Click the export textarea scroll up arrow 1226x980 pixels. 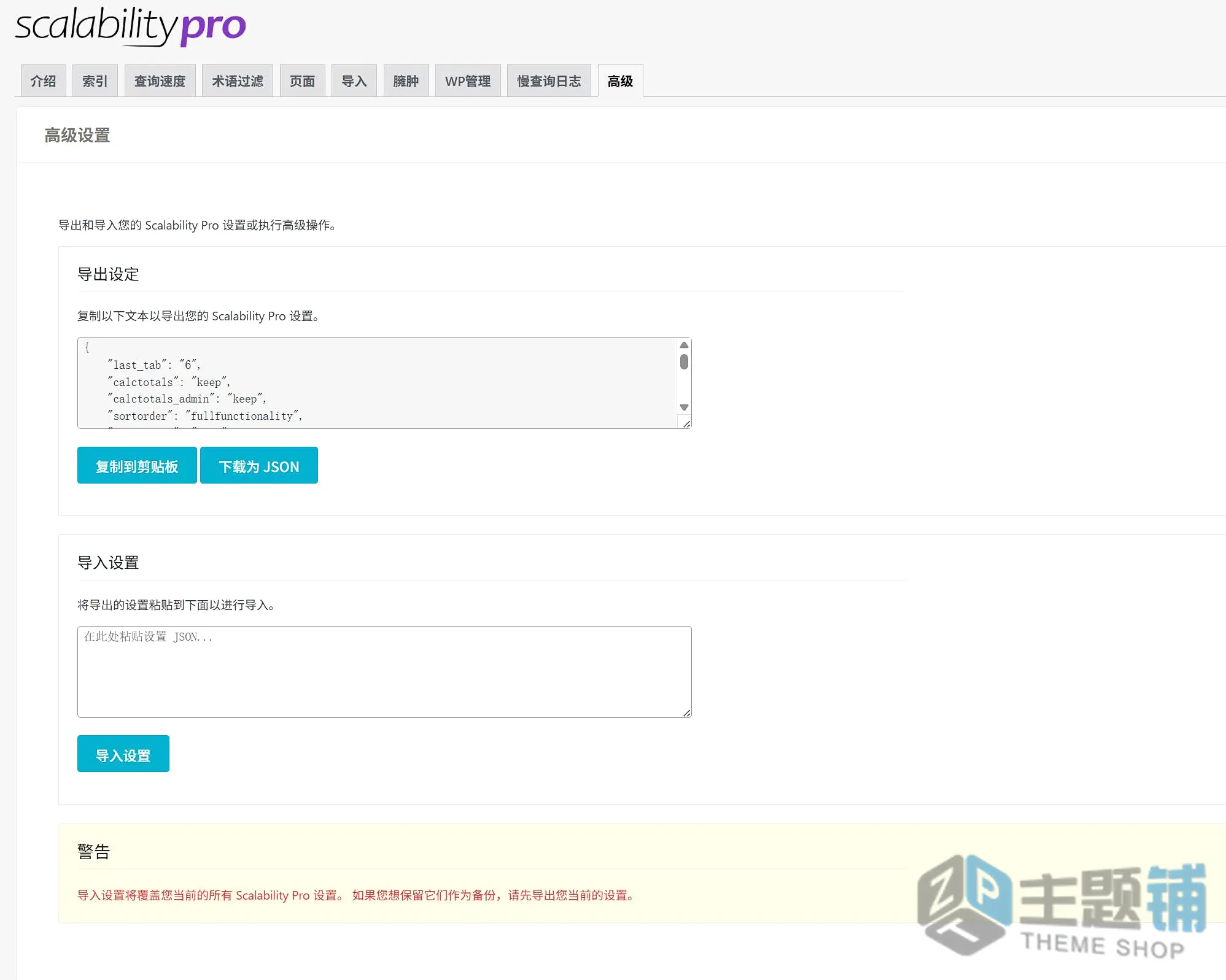click(x=684, y=345)
